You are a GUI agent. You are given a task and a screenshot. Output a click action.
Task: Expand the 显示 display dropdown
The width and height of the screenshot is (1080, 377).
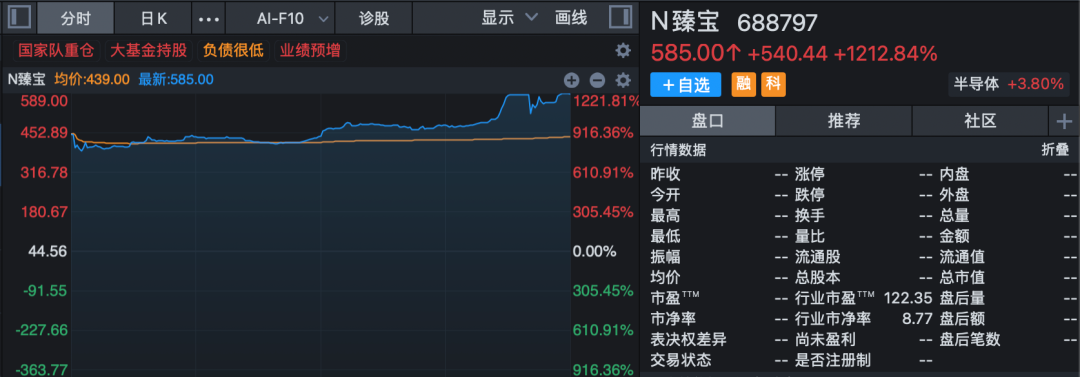click(x=509, y=18)
